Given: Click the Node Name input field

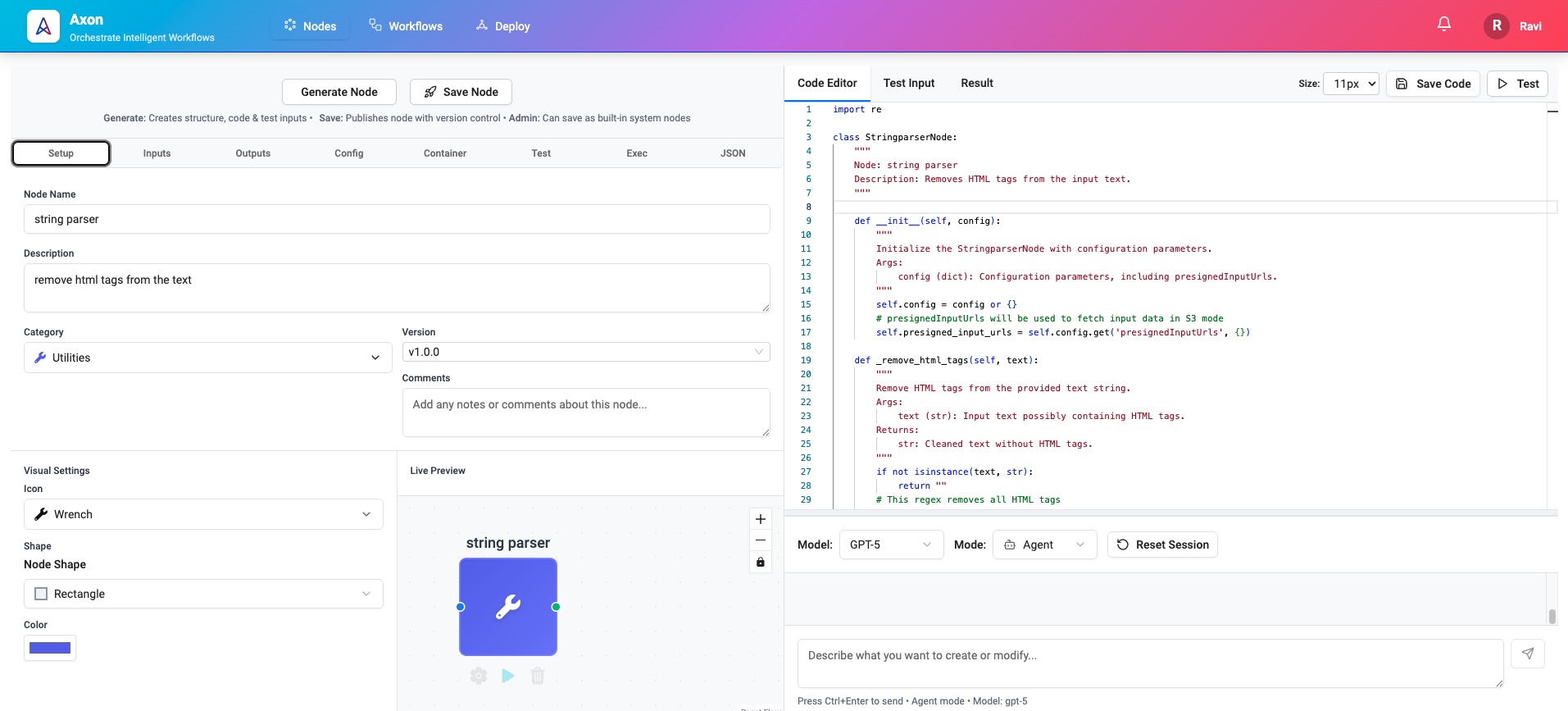Looking at the screenshot, I should (x=397, y=219).
